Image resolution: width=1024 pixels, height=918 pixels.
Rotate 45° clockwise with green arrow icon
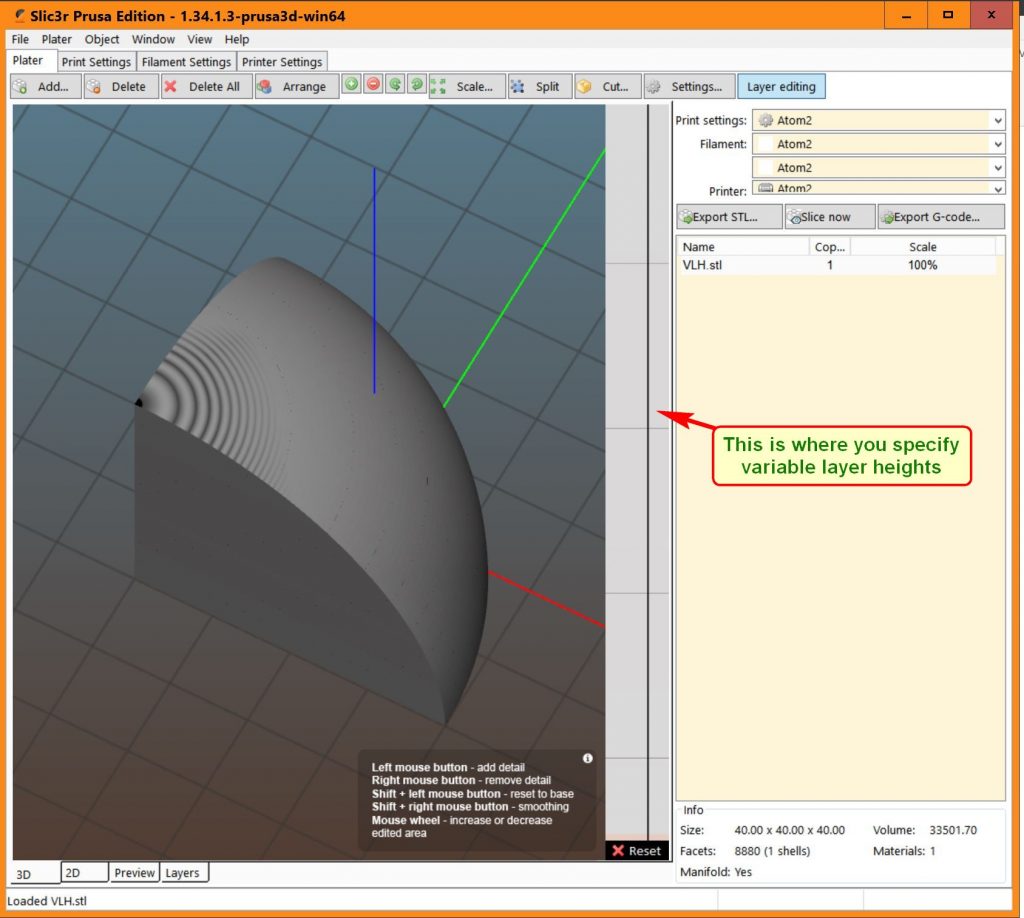click(x=416, y=85)
